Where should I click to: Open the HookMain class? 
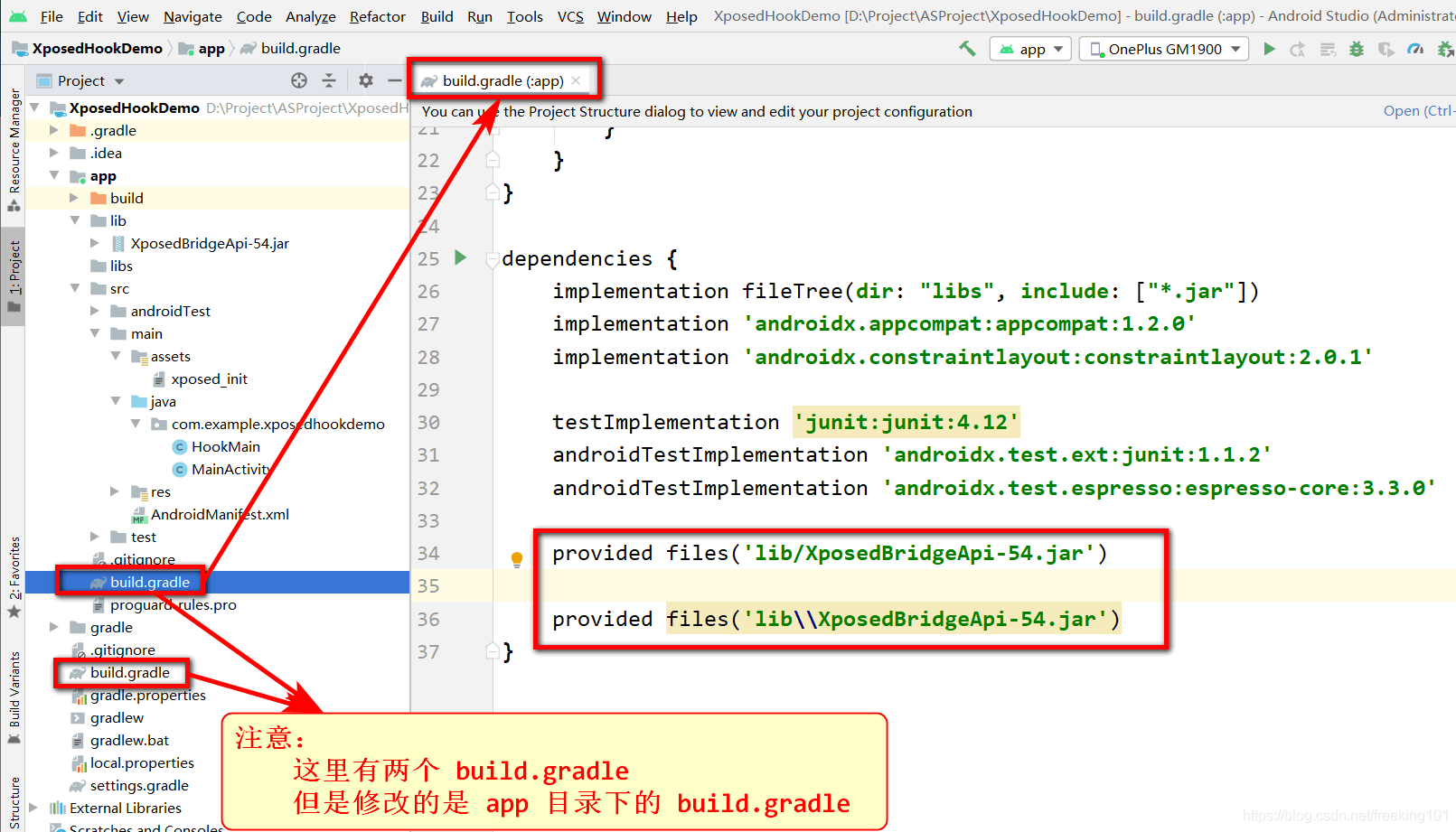click(x=225, y=446)
